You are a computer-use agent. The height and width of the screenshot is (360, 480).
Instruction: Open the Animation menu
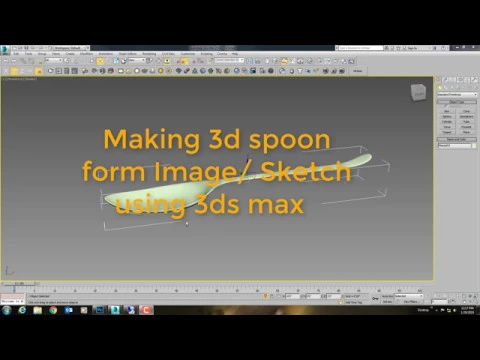(106, 54)
